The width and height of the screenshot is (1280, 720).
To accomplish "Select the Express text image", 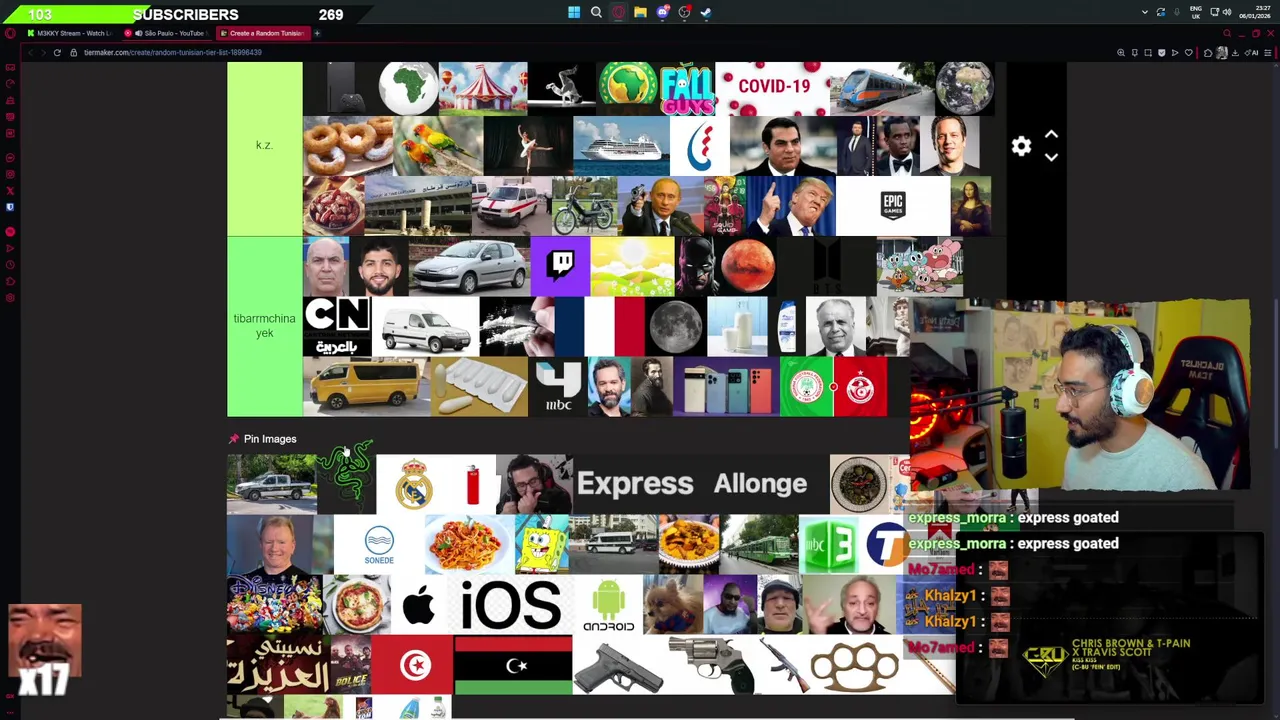I will click(x=635, y=484).
